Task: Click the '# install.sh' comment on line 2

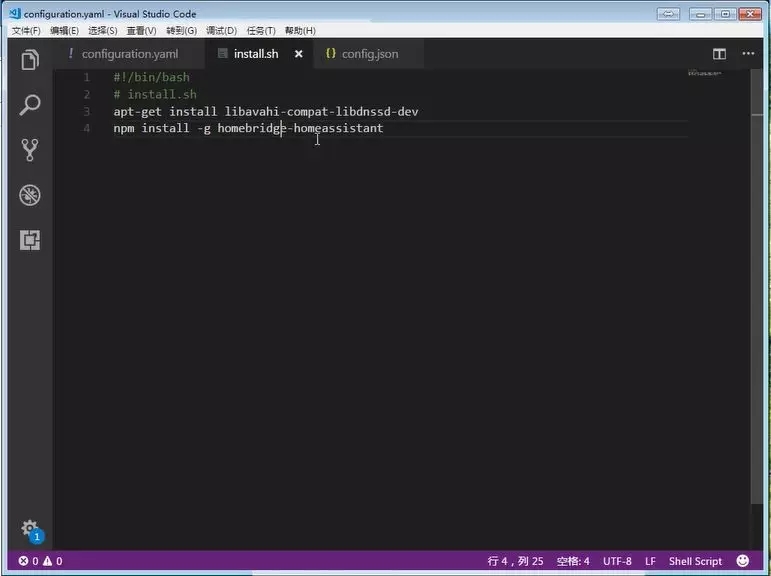Action: (155, 94)
